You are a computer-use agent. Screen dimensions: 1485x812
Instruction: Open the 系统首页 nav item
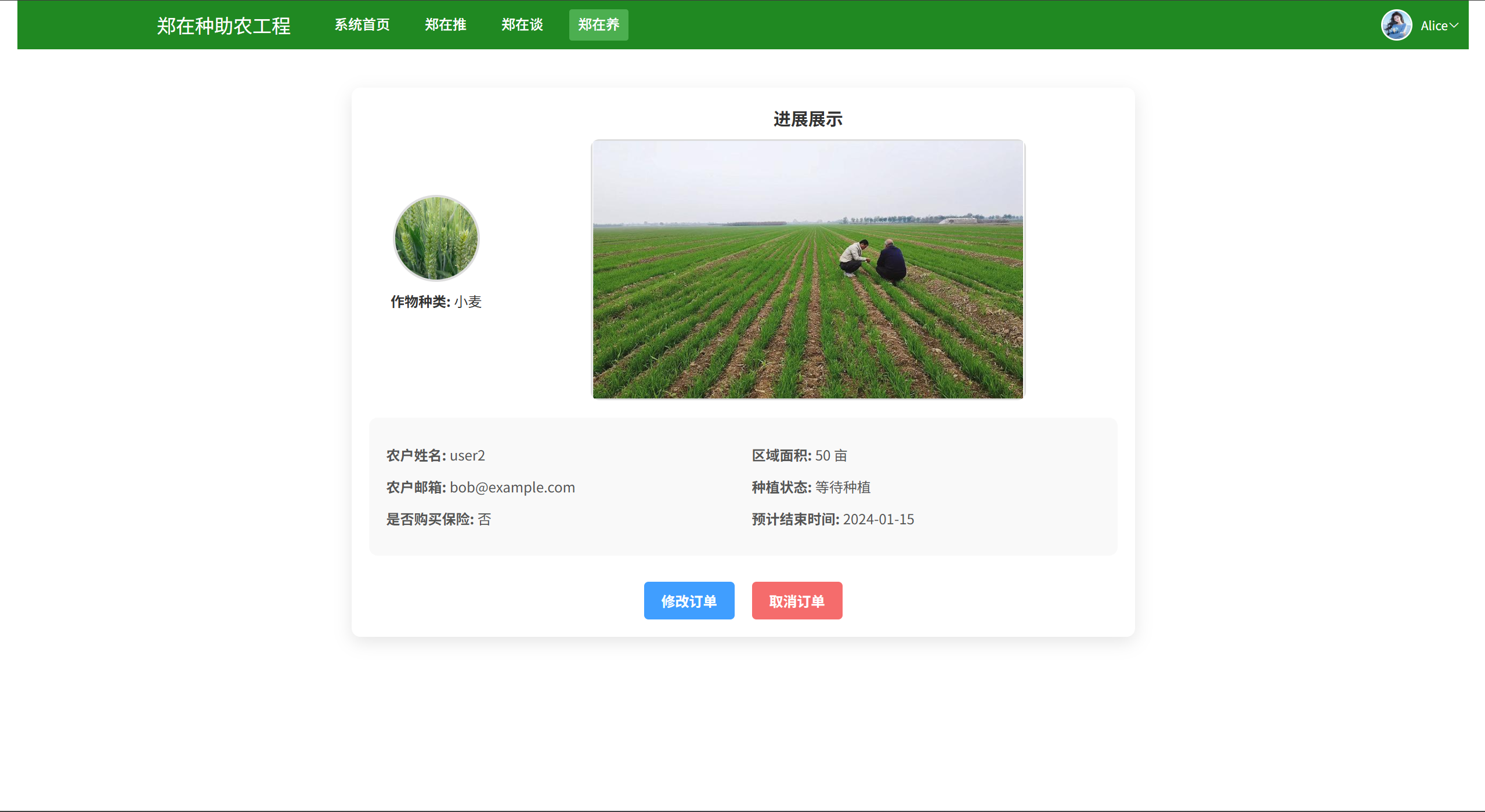pyautogui.click(x=362, y=25)
